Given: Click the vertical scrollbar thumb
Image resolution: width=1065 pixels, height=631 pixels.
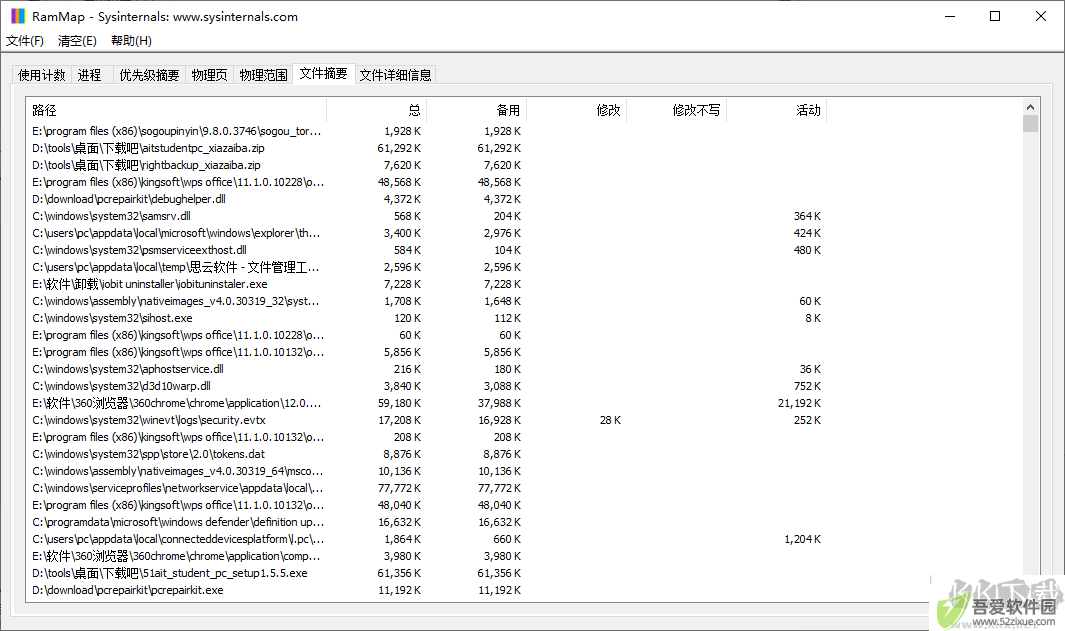Looking at the screenshot, I should (x=1030, y=124).
